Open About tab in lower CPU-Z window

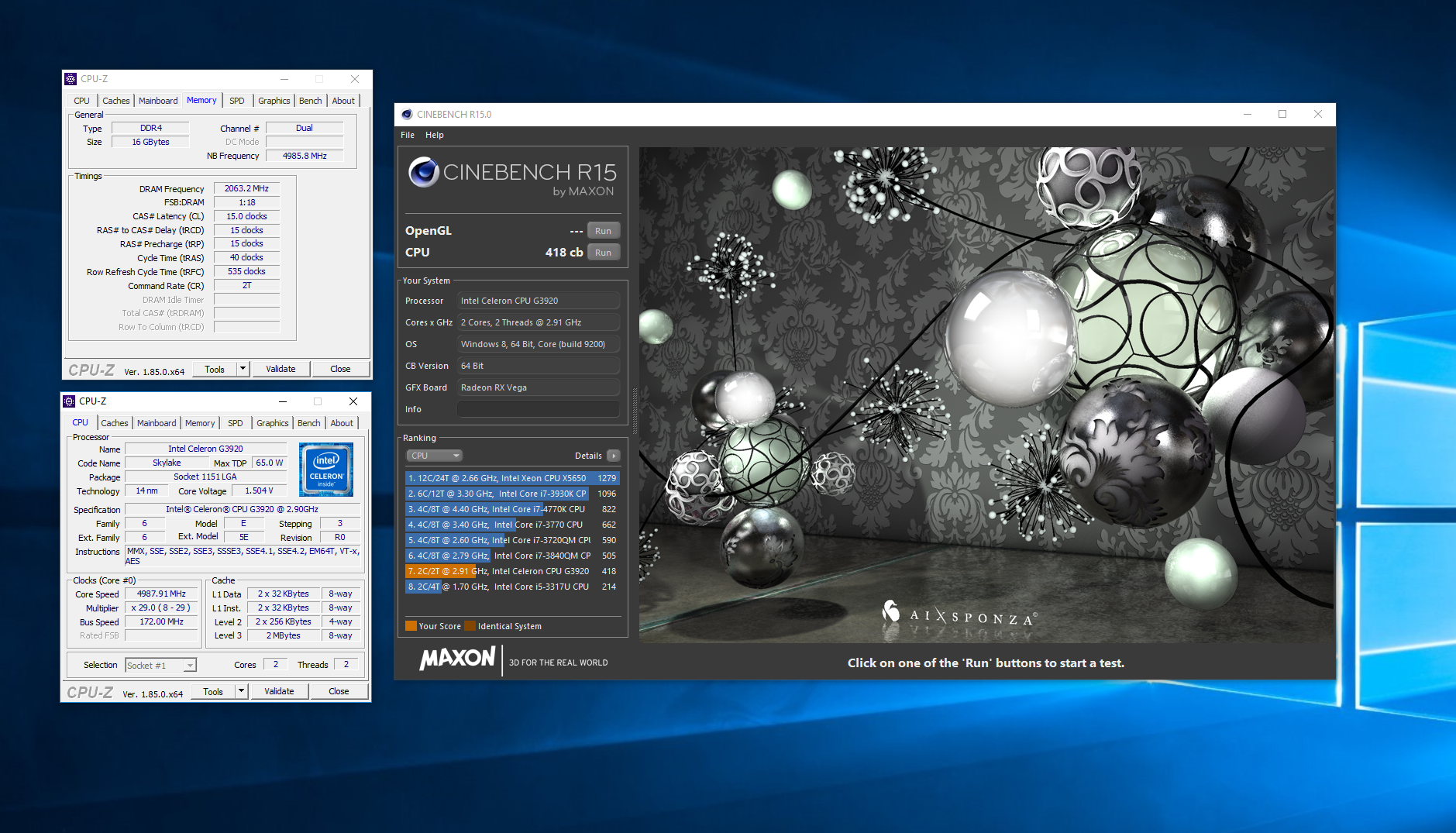(342, 423)
